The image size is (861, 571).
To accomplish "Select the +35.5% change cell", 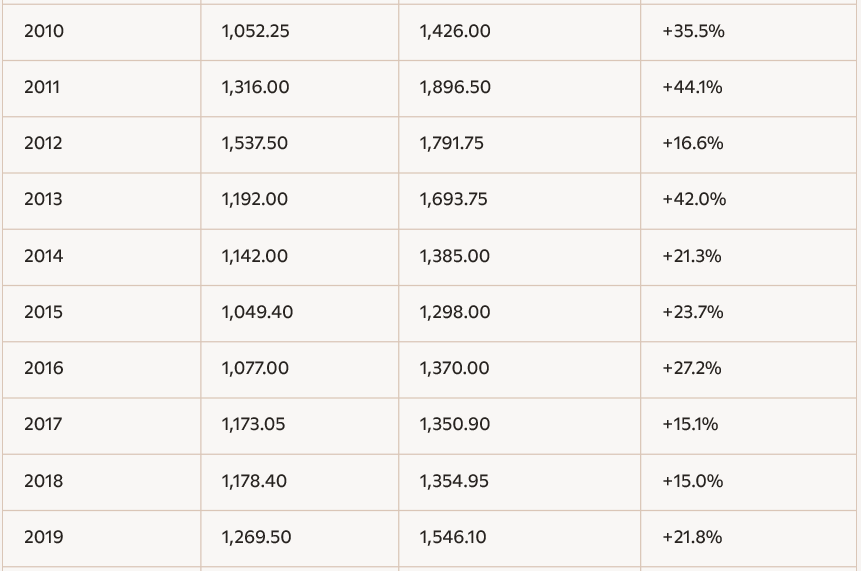I will [693, 31].
